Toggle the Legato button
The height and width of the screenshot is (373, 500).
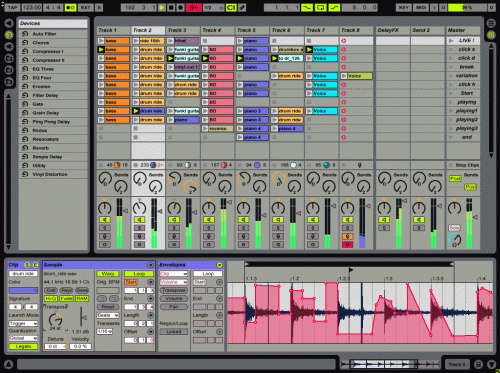tap(23, 347)
